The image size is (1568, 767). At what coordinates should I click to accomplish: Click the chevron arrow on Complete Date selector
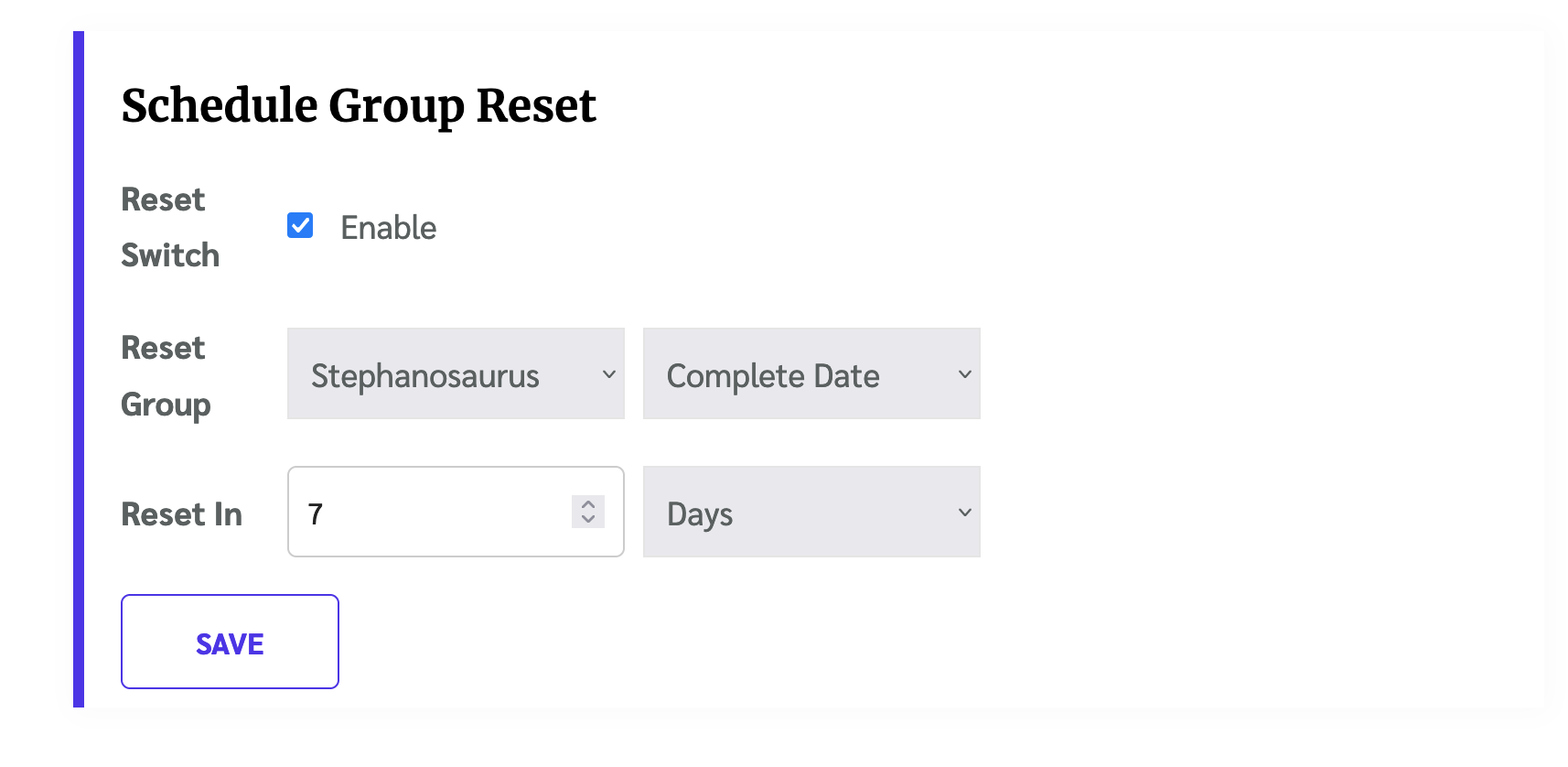click(964, 374)
